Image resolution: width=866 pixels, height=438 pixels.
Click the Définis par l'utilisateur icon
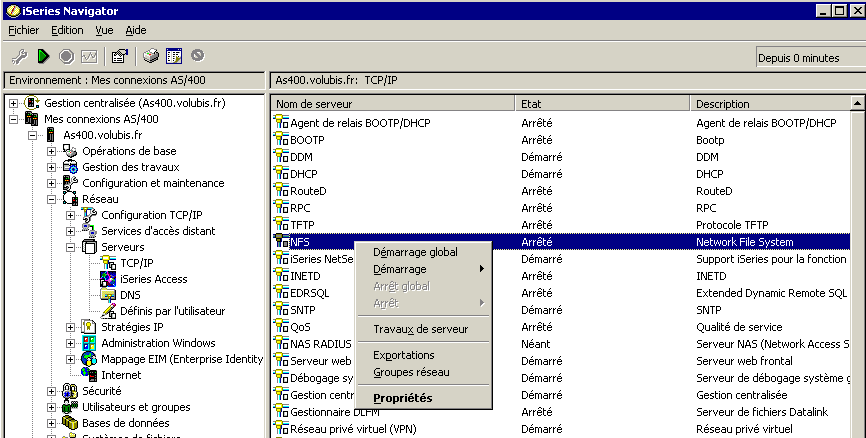108,311
